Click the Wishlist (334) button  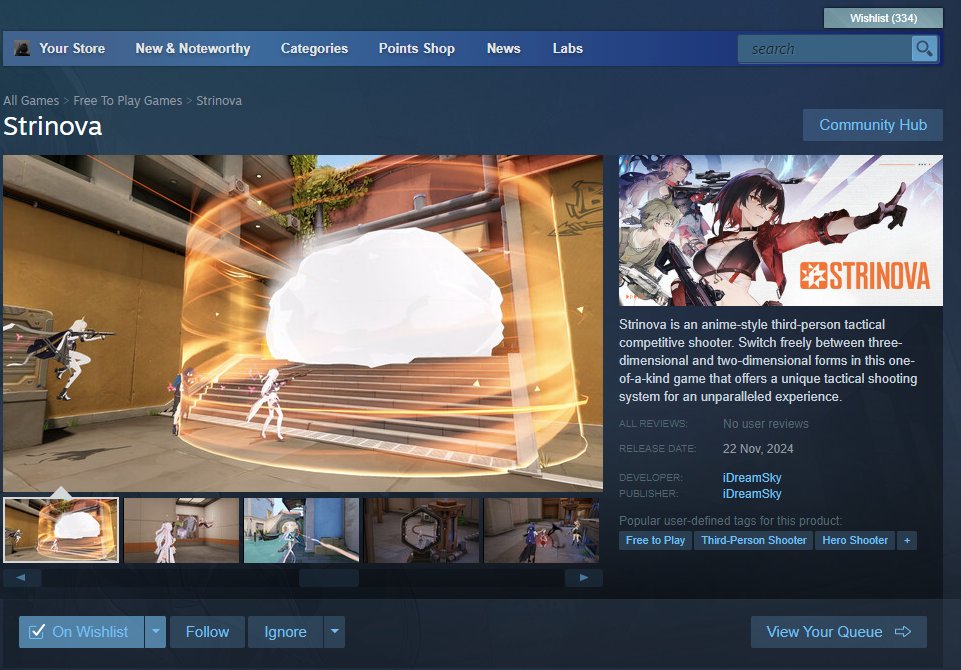click(883, 18)
